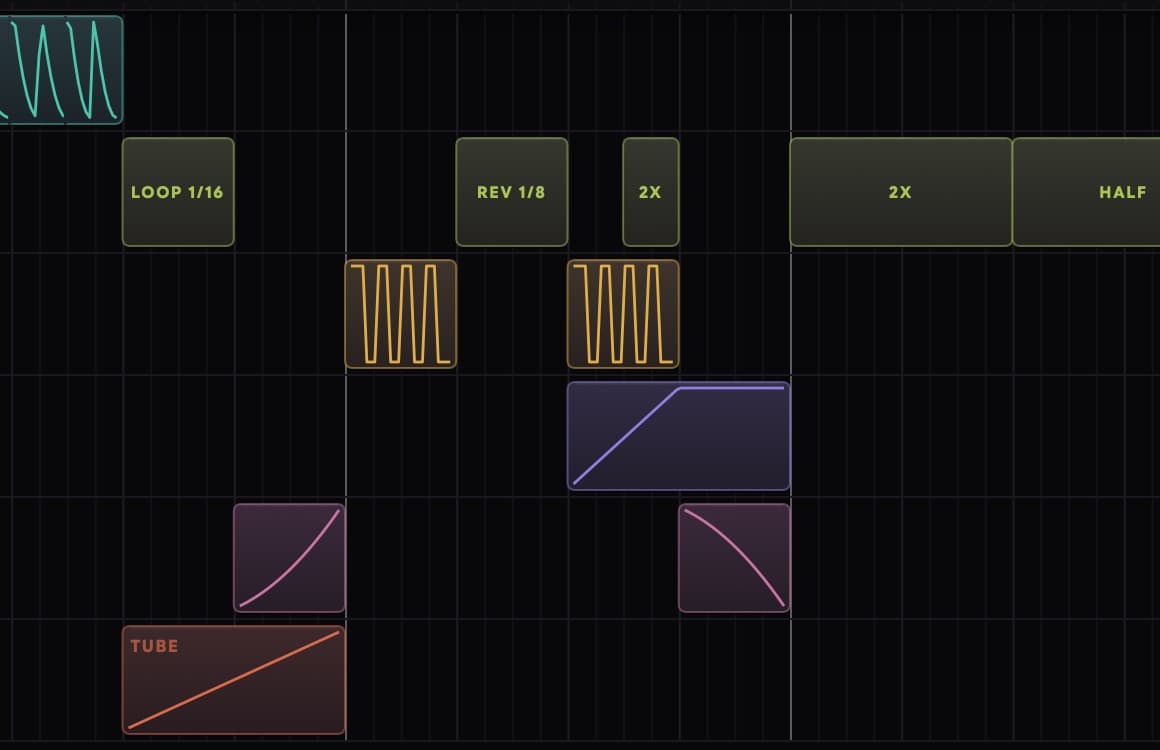Select the REV 1/8 block
This screenshot has height=750, width=1160.
(512, 192)
